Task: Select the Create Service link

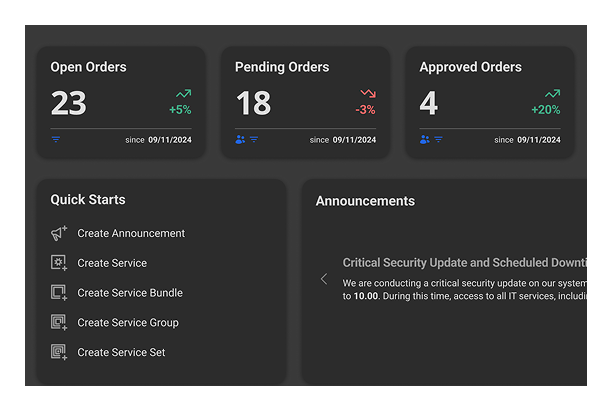Action: (x=112, y=263)
